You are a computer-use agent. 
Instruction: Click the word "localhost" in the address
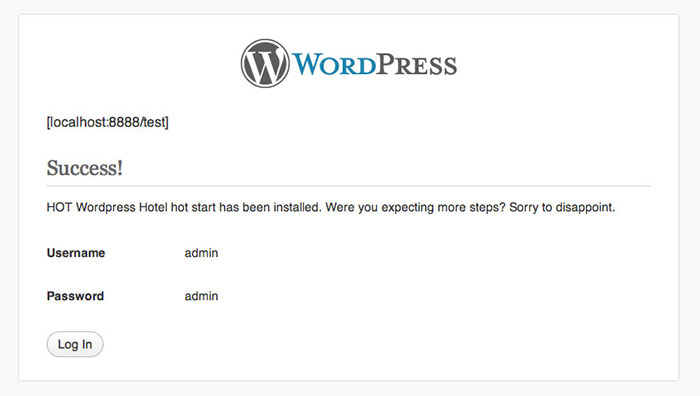78,122
